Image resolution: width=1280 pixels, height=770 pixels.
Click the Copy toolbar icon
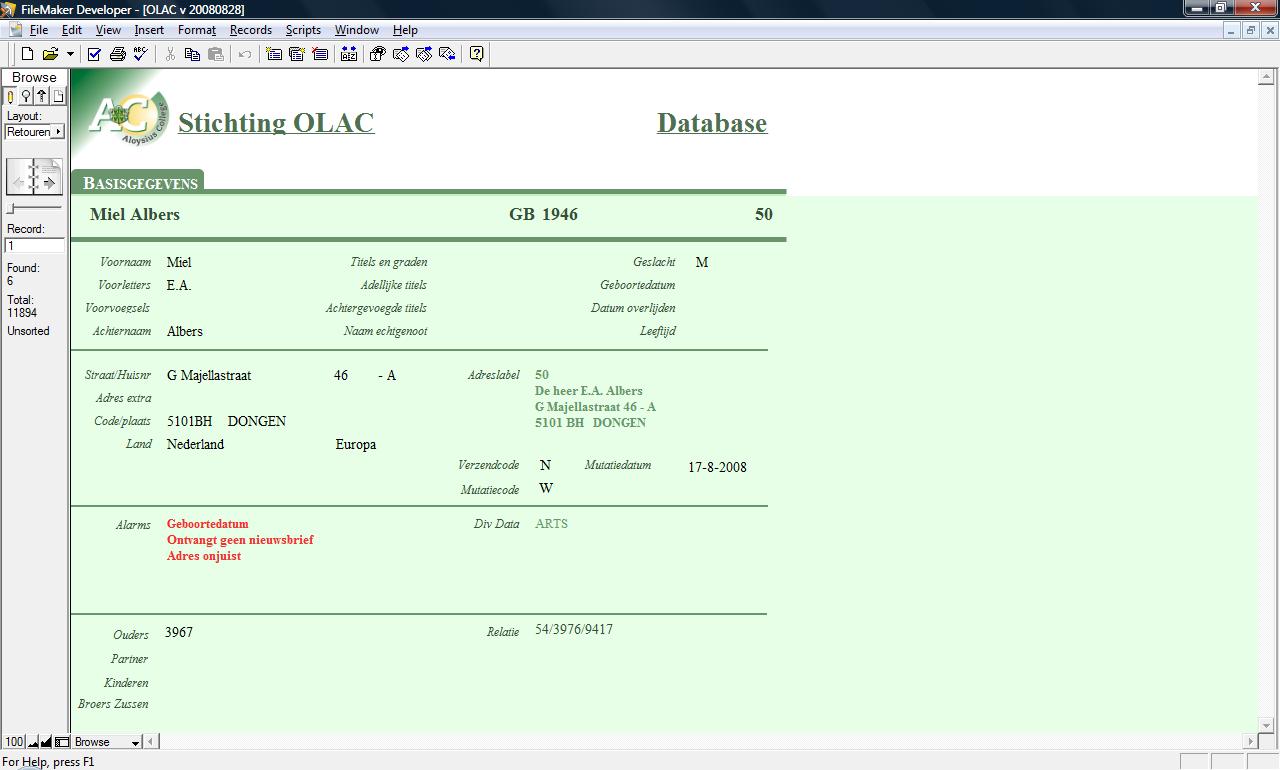tap(192, 54)
